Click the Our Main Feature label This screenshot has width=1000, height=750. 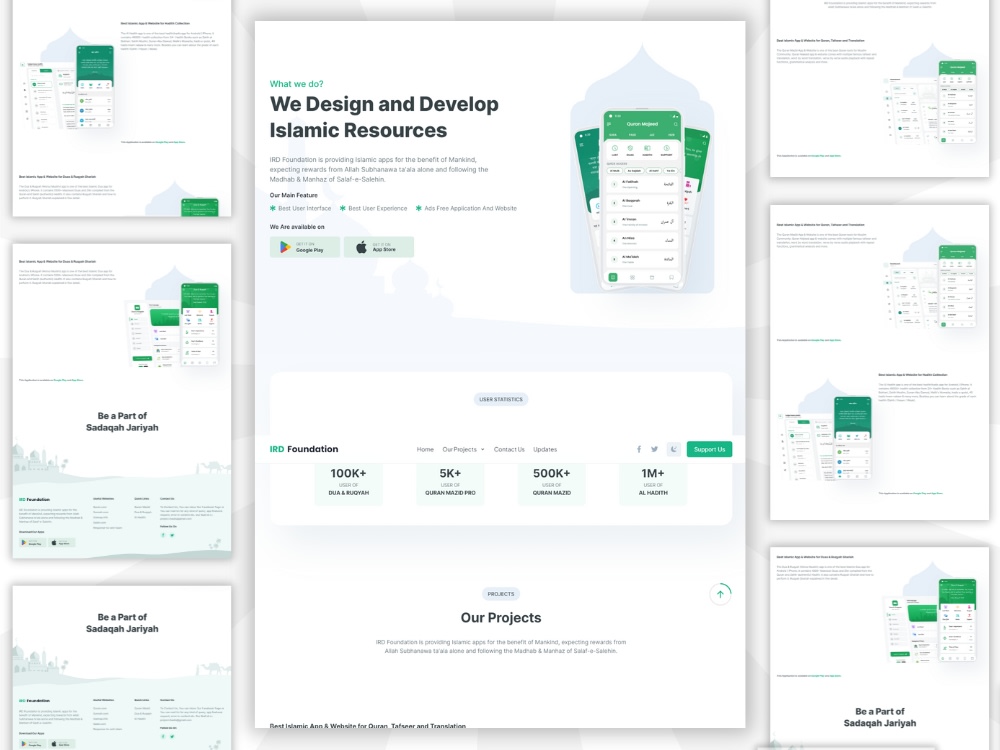click(293, 195)
